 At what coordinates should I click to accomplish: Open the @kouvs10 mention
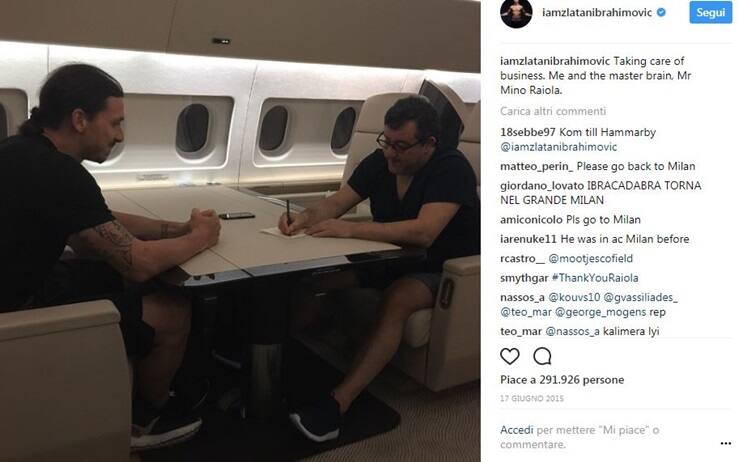click(x=574, y=297)
